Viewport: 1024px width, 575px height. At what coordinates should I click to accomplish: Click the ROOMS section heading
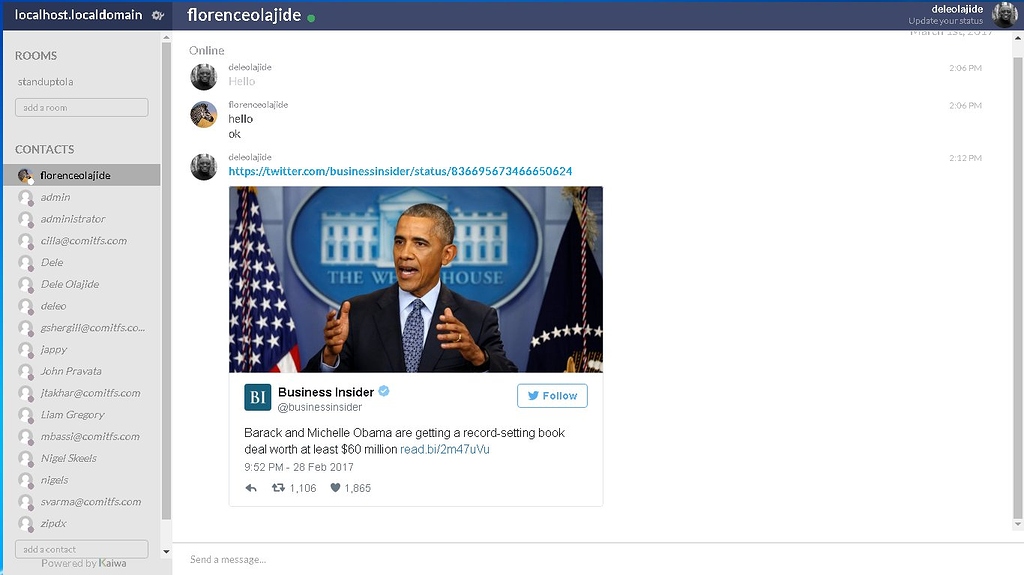point(36,56)
